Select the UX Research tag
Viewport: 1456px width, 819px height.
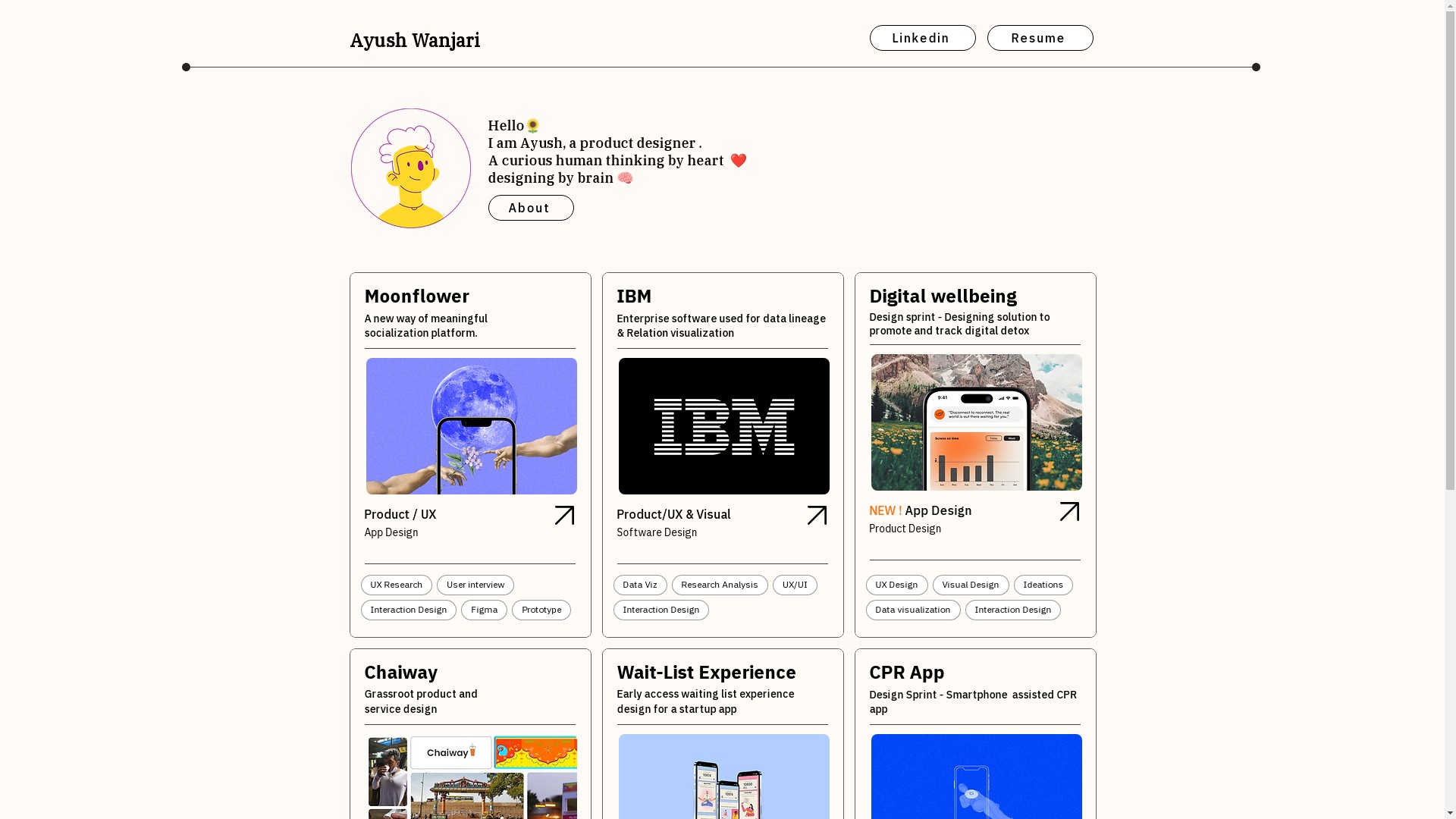pyautogui.click(x=397, y=585)
